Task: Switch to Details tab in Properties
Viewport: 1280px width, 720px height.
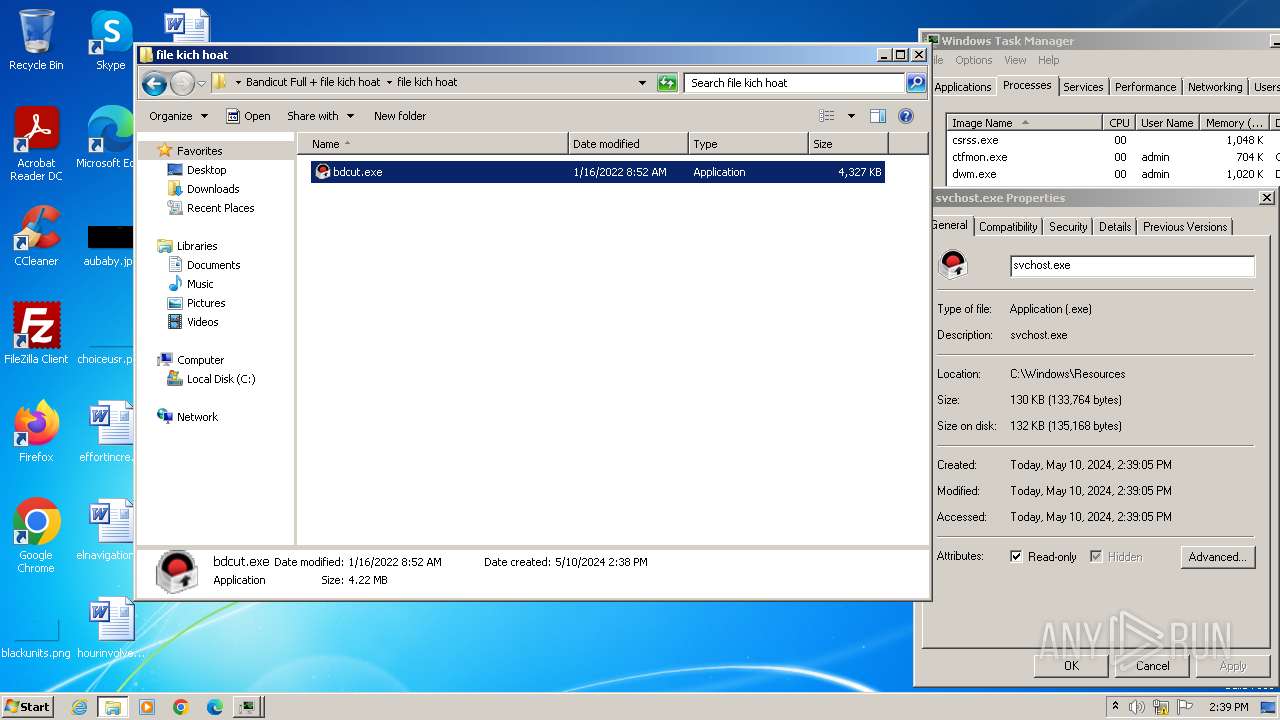Action: pyautogui.click(x=1115, y=227)
